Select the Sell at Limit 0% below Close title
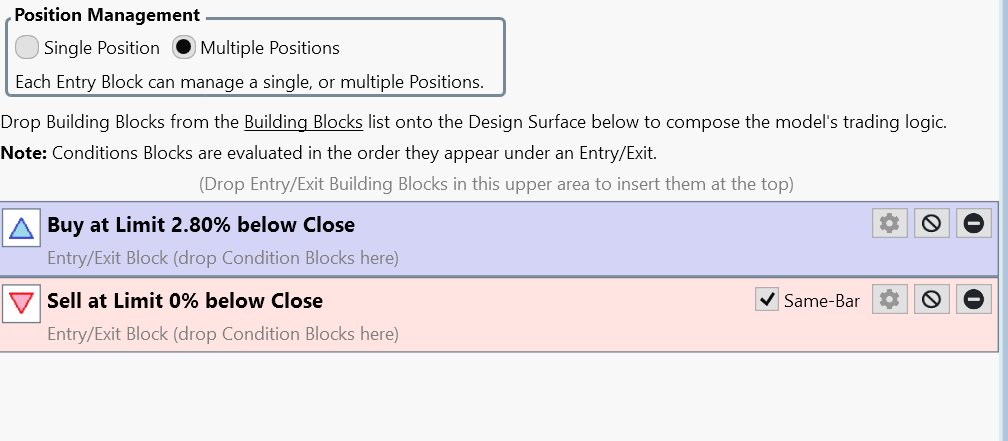This screenshot has height=441, width=1008. (x=185, y=301)
